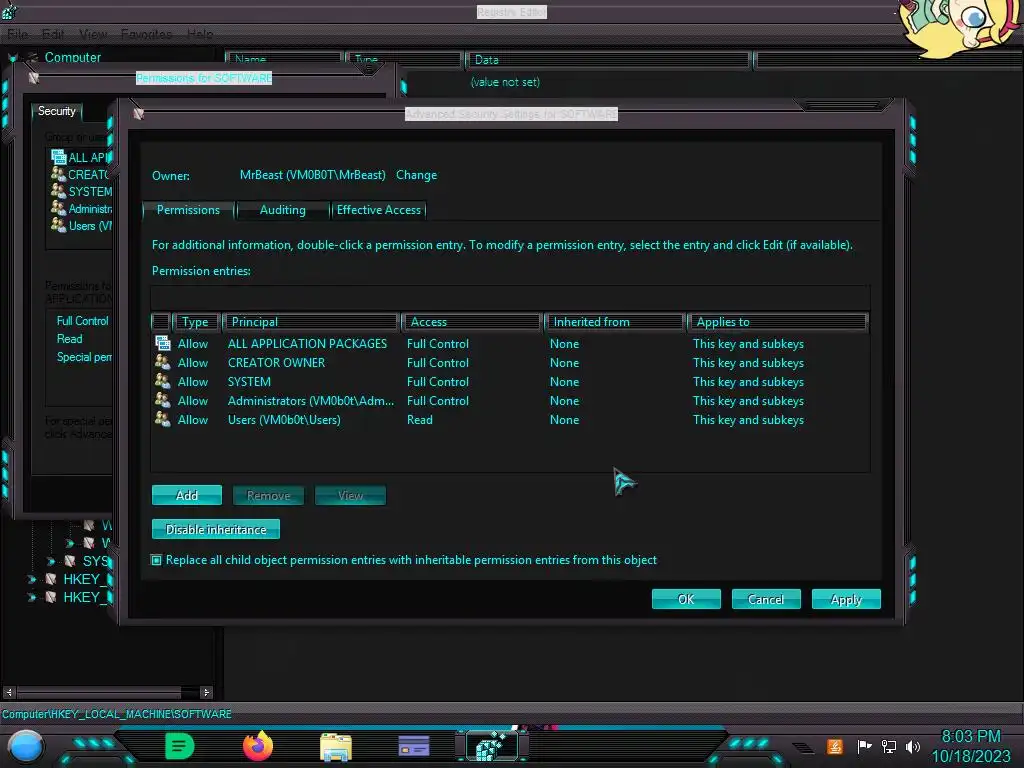Click the Users (VM0b0t\Users) entry icon

[x=163, y=419]
